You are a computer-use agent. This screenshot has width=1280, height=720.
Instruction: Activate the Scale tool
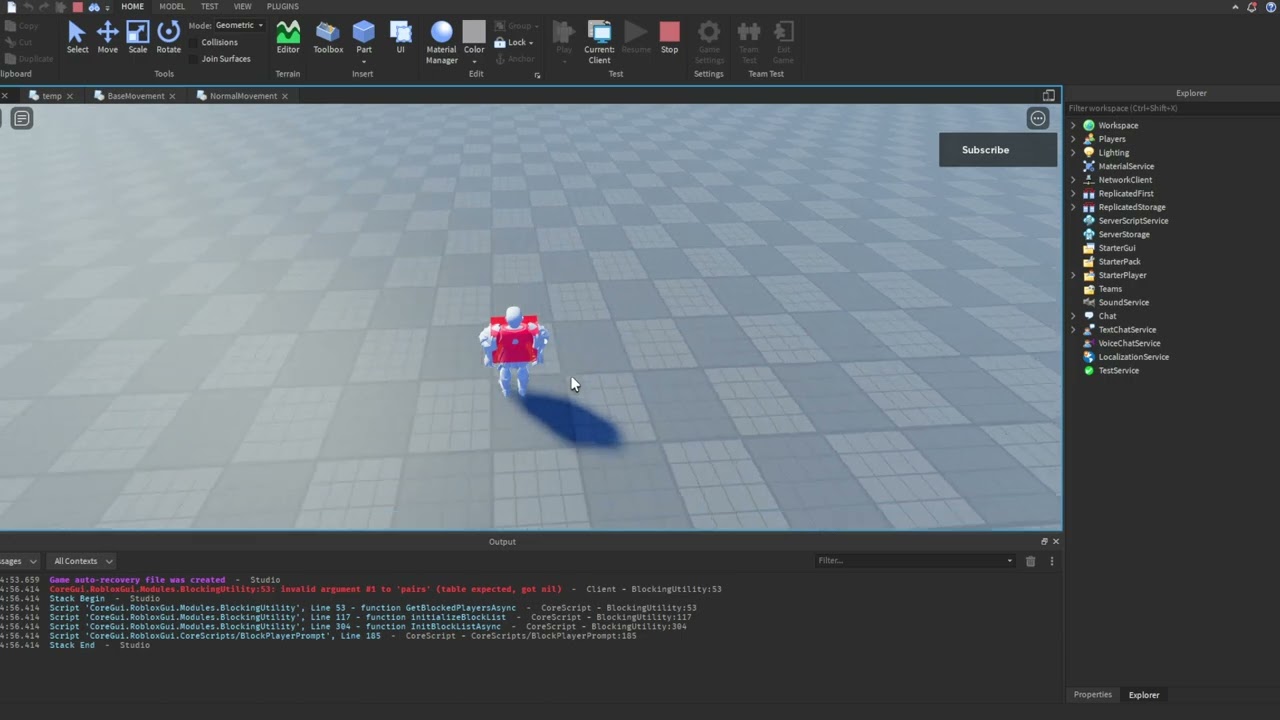tap(137, 37)
